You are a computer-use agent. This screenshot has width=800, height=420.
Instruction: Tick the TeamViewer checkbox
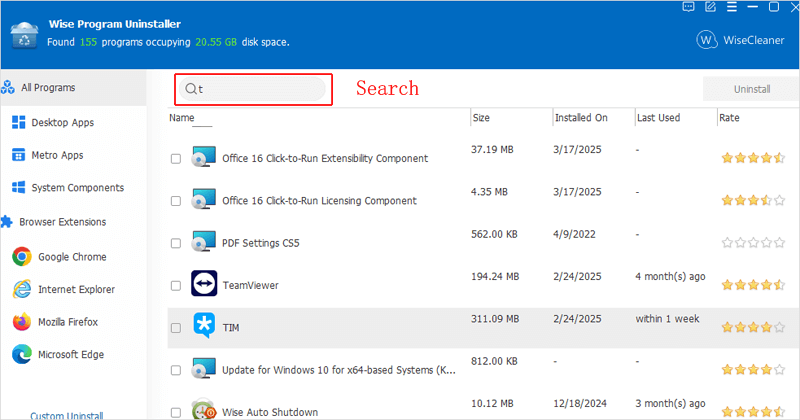coord(176,286)
